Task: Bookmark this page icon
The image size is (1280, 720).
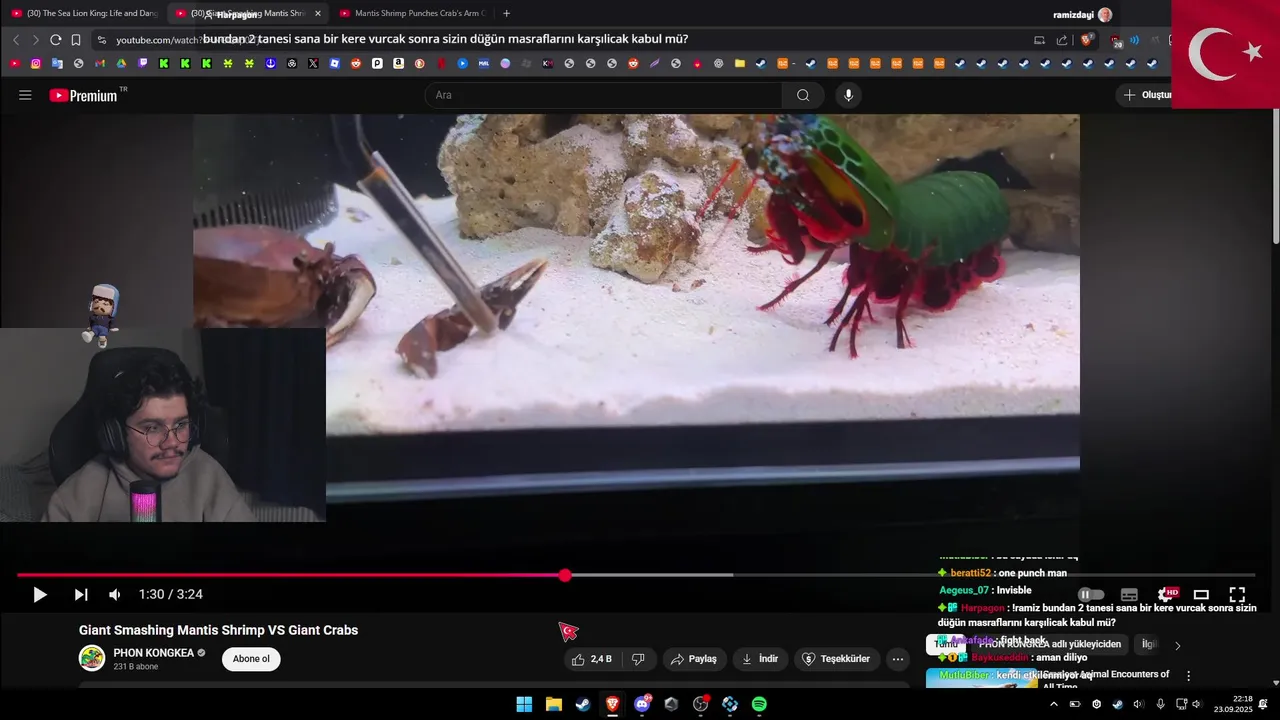Action: (76, 40)
